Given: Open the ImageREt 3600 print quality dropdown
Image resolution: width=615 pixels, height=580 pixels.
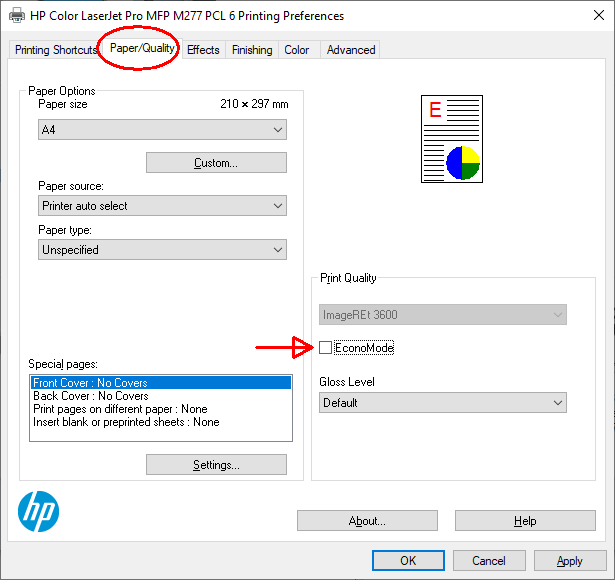Looking at the screenshot, I should pos(443,315).
